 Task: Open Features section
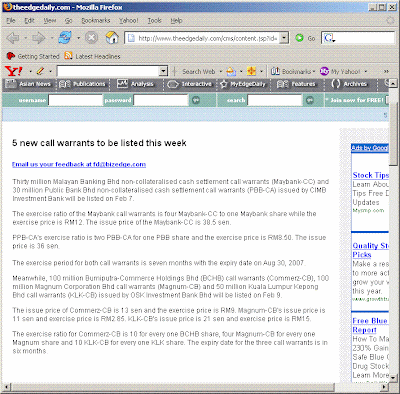(x=296, y=84)
